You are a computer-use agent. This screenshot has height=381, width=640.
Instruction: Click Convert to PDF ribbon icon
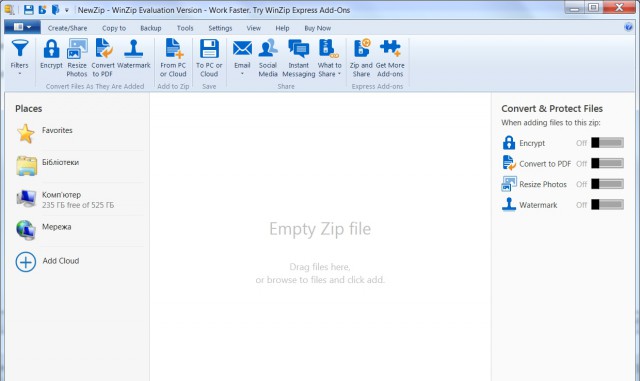tap(103, 48)
